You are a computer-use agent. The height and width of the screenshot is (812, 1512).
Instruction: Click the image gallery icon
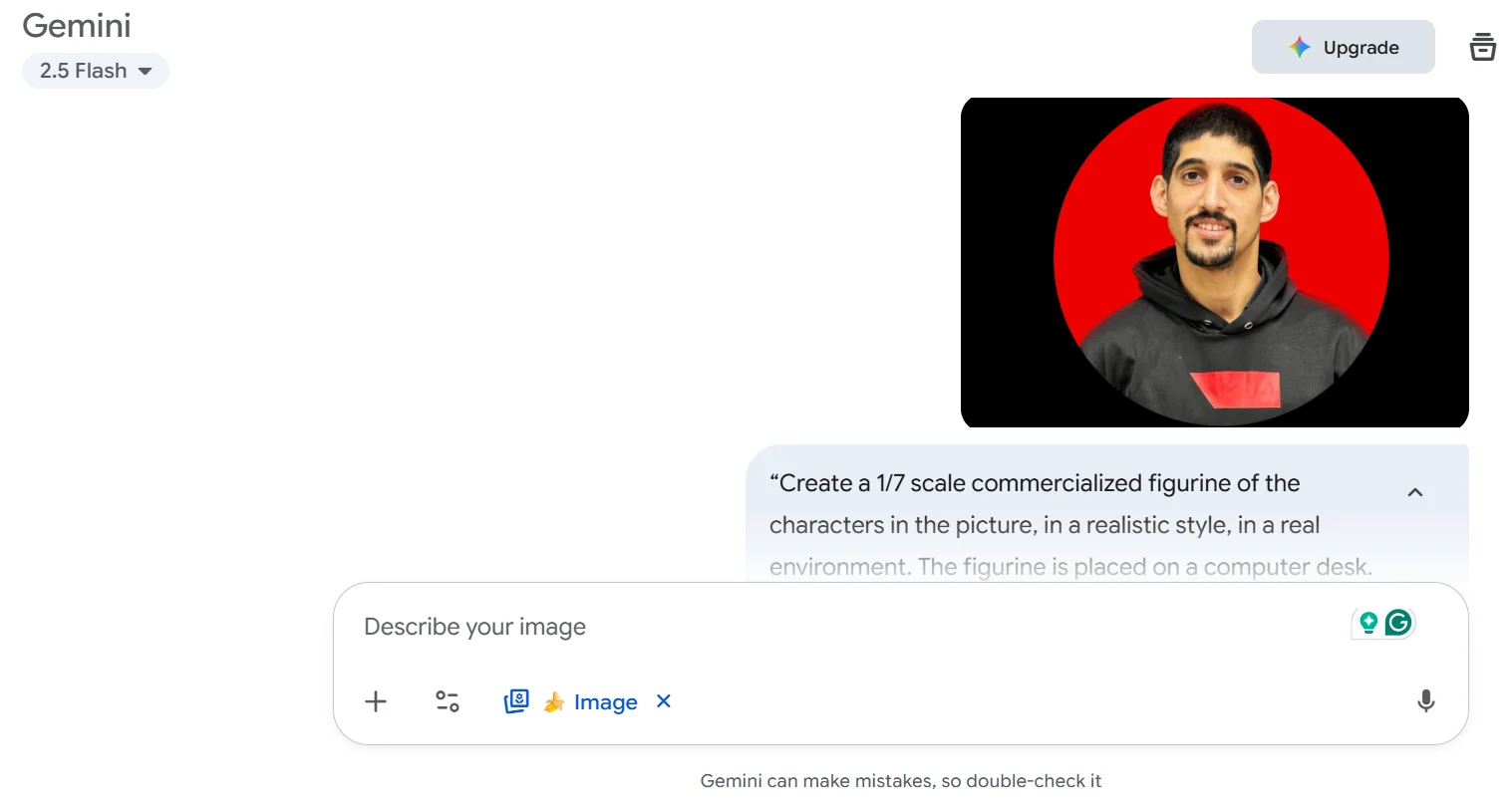[x=516, y=701]
